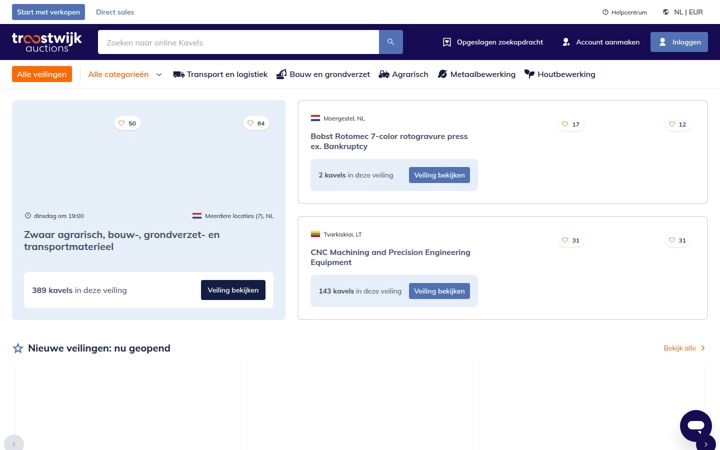720x450 pixels.
Task: Open the Helpcentrum link
Action: click(624, 12)
